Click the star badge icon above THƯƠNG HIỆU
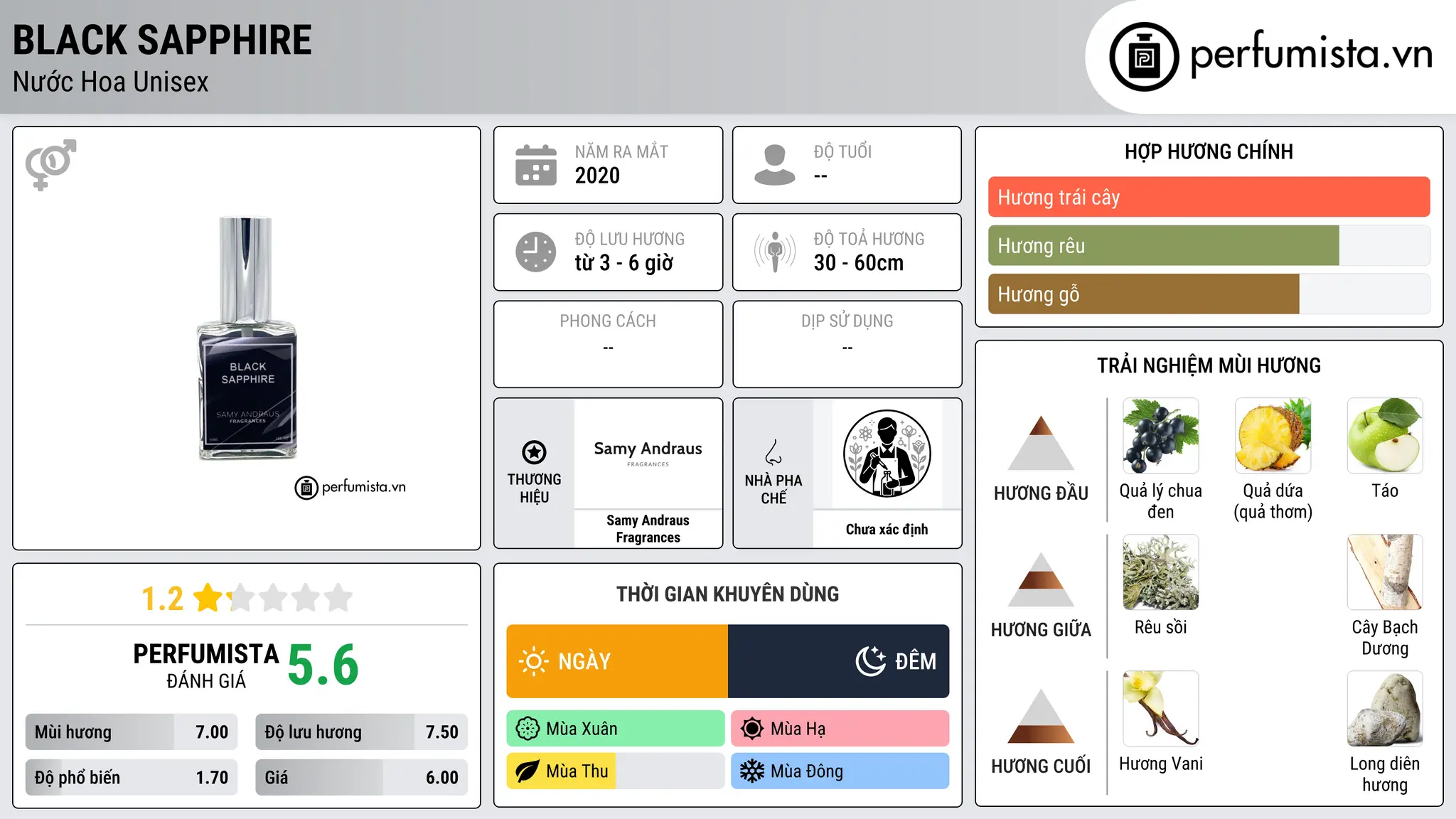The image size is (1456, 819). point(534,452)
